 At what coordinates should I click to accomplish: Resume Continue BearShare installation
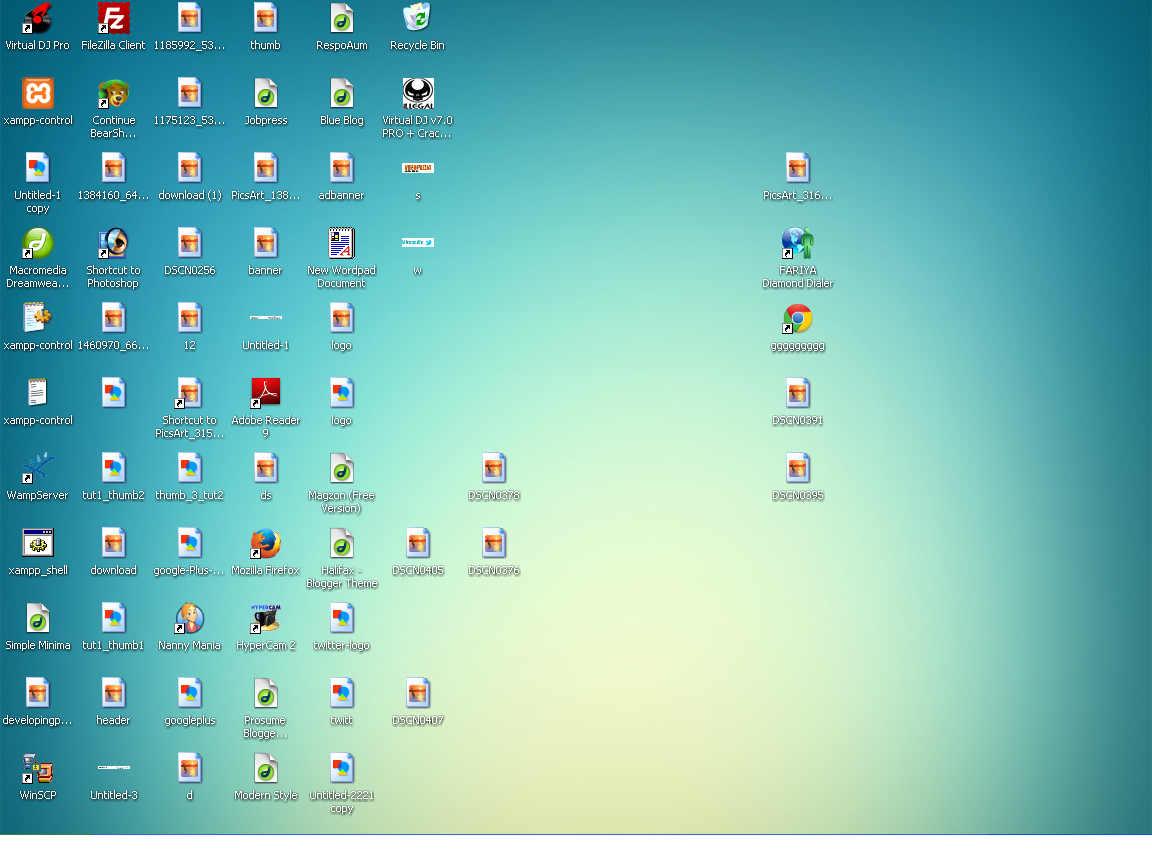(x=113, y=93)
